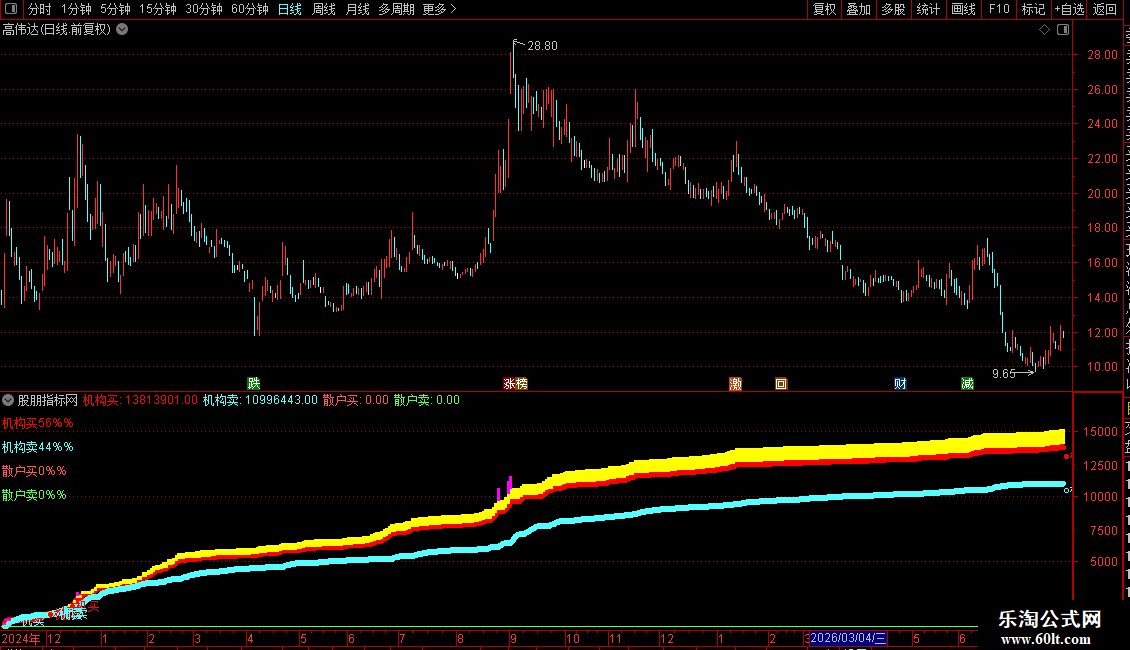Click the 股朋指标网 indicator name

tap(48, 400)
